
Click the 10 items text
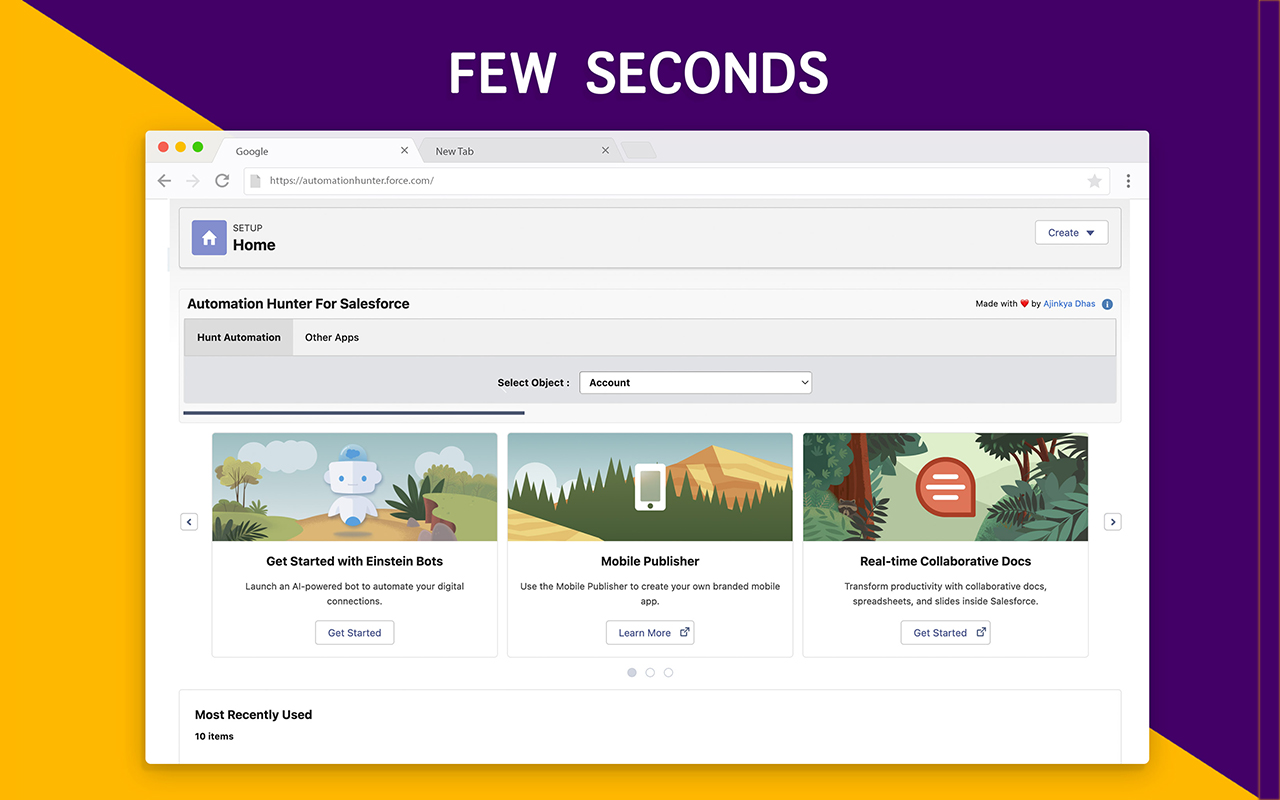coord(214,737)
